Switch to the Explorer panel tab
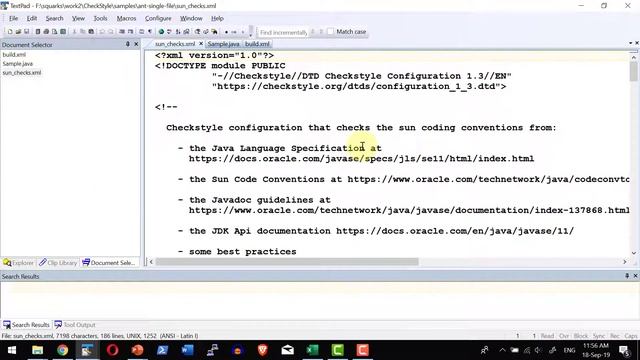 tap(19, 263)
